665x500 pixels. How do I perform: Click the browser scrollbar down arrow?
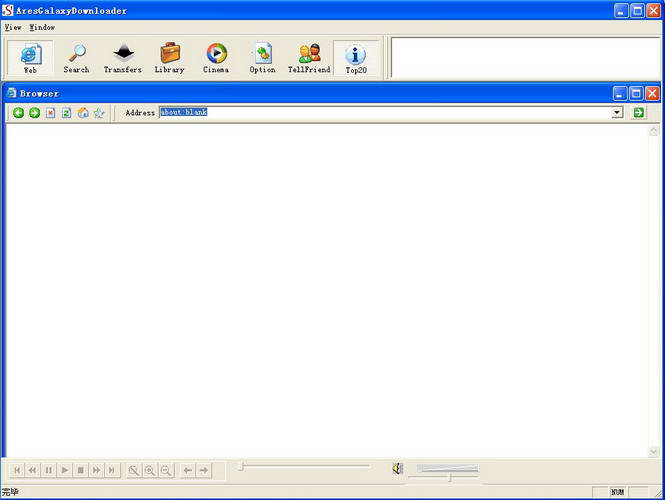point(654,452)
